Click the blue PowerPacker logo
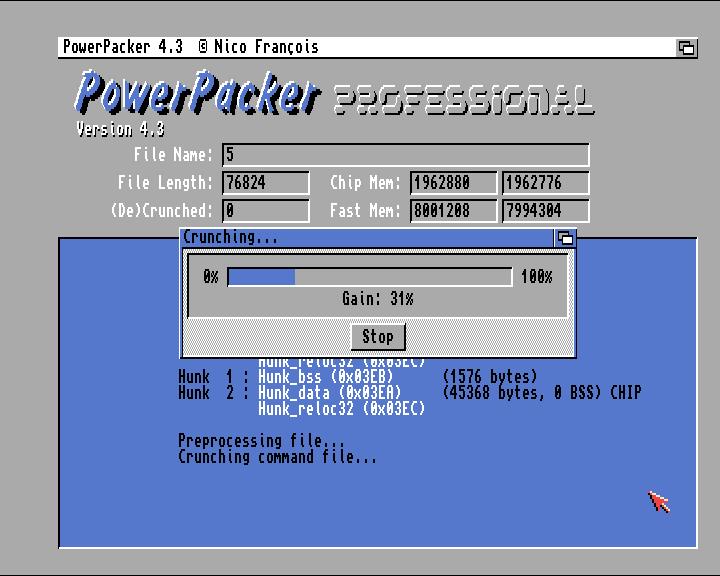Image resolution: width=720 pixels, height=576 pixels. click(x=198, y=93)
